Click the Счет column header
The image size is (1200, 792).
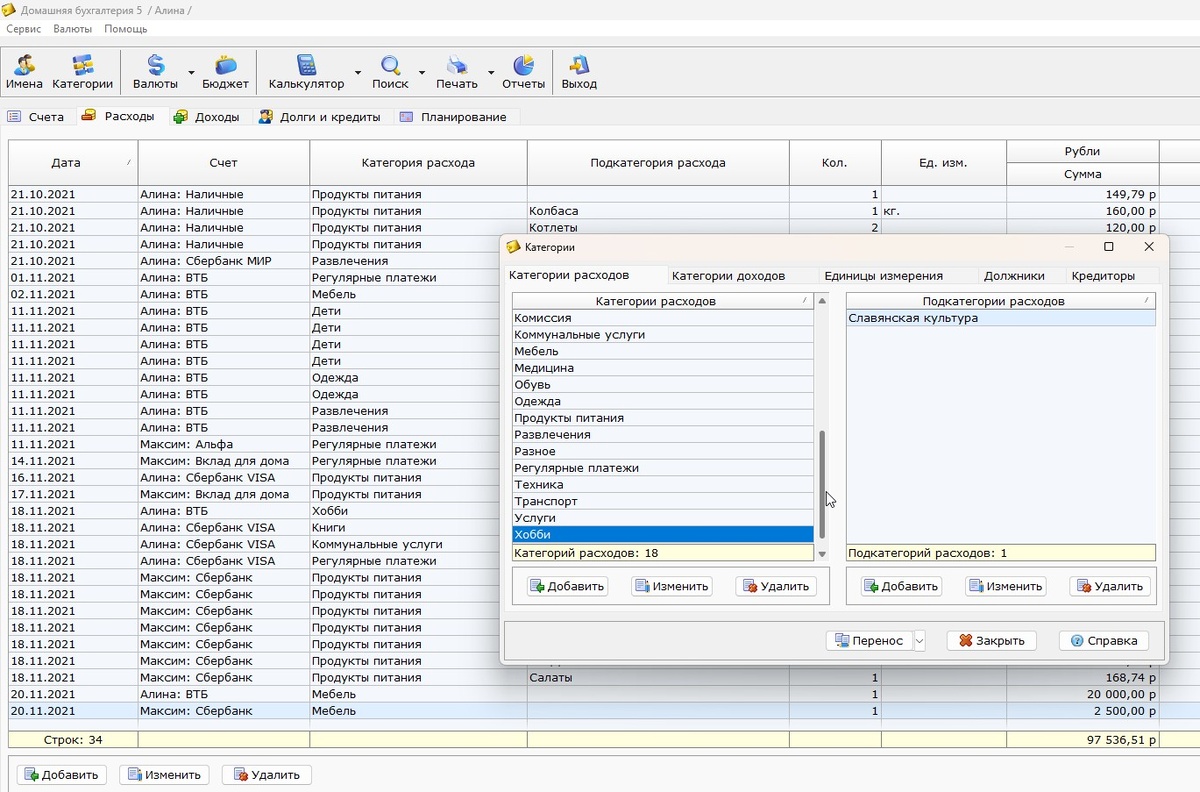tap(224, 162)
